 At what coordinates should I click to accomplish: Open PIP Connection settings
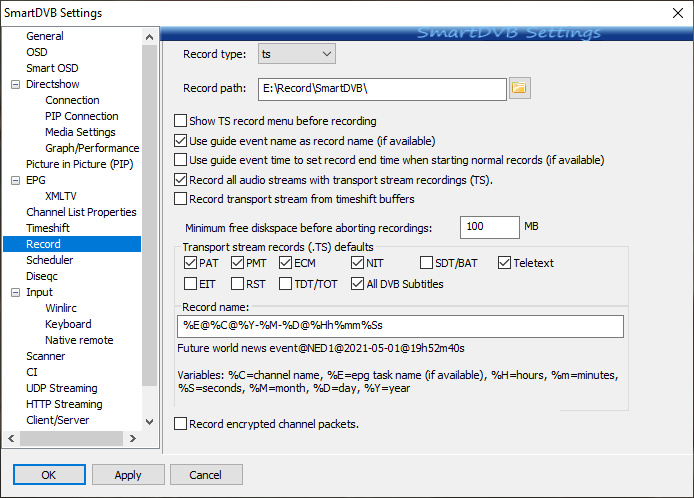pyautogui.click(x=82, y=116)
